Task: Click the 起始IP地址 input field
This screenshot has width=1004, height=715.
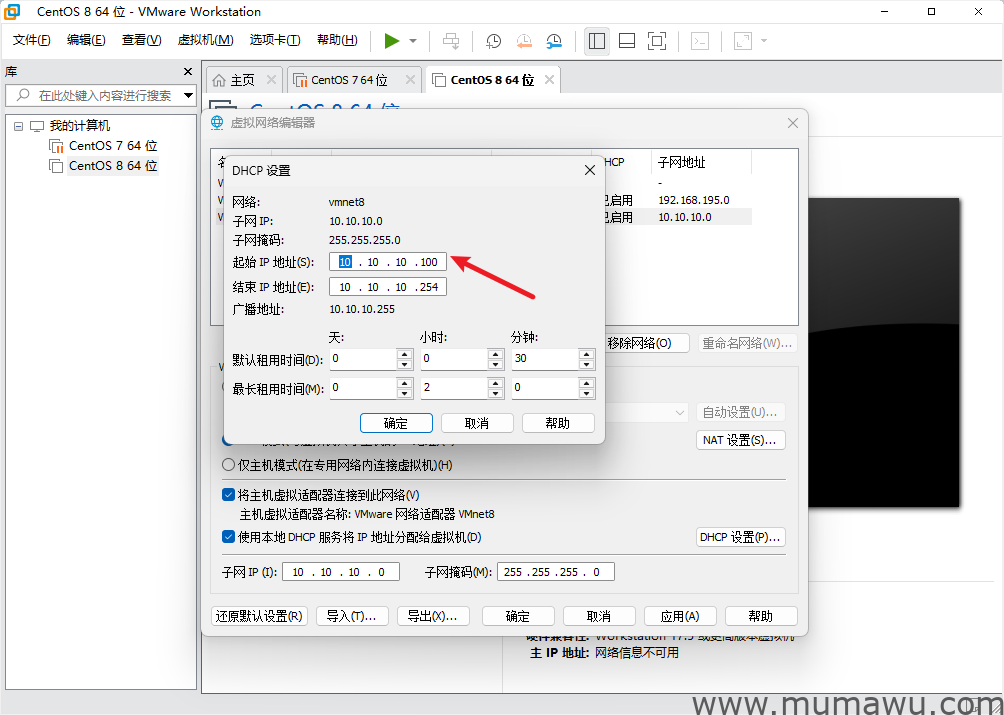Action: click(387, 261)
